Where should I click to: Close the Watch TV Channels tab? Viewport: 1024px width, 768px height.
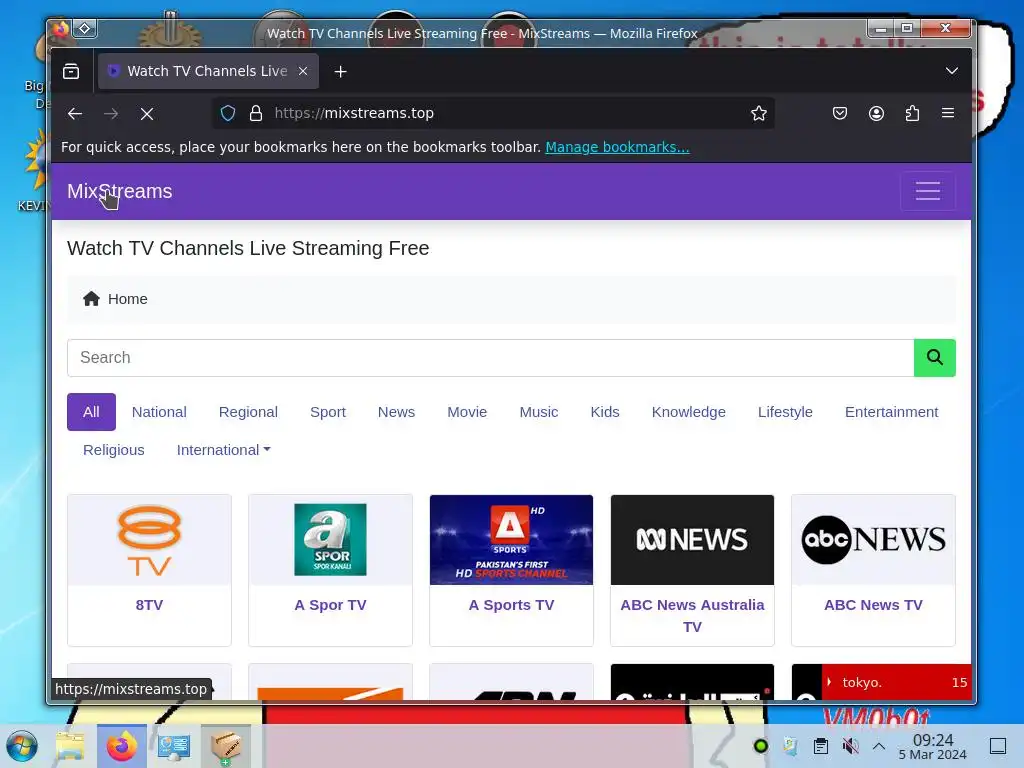tap(303, 71)
